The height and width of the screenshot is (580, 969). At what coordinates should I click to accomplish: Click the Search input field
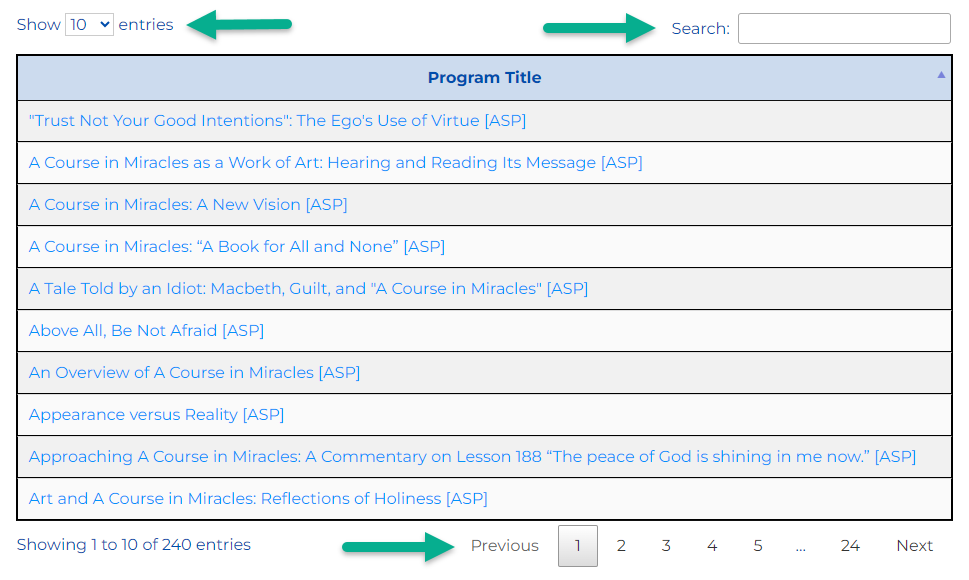[843, 29]
